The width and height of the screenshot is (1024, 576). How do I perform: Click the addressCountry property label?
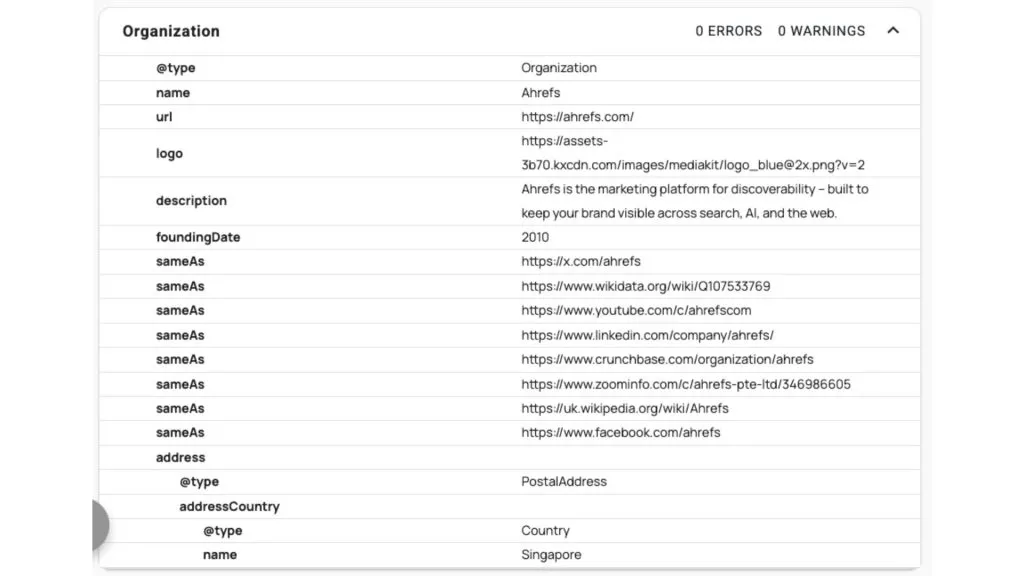point(229,506)
